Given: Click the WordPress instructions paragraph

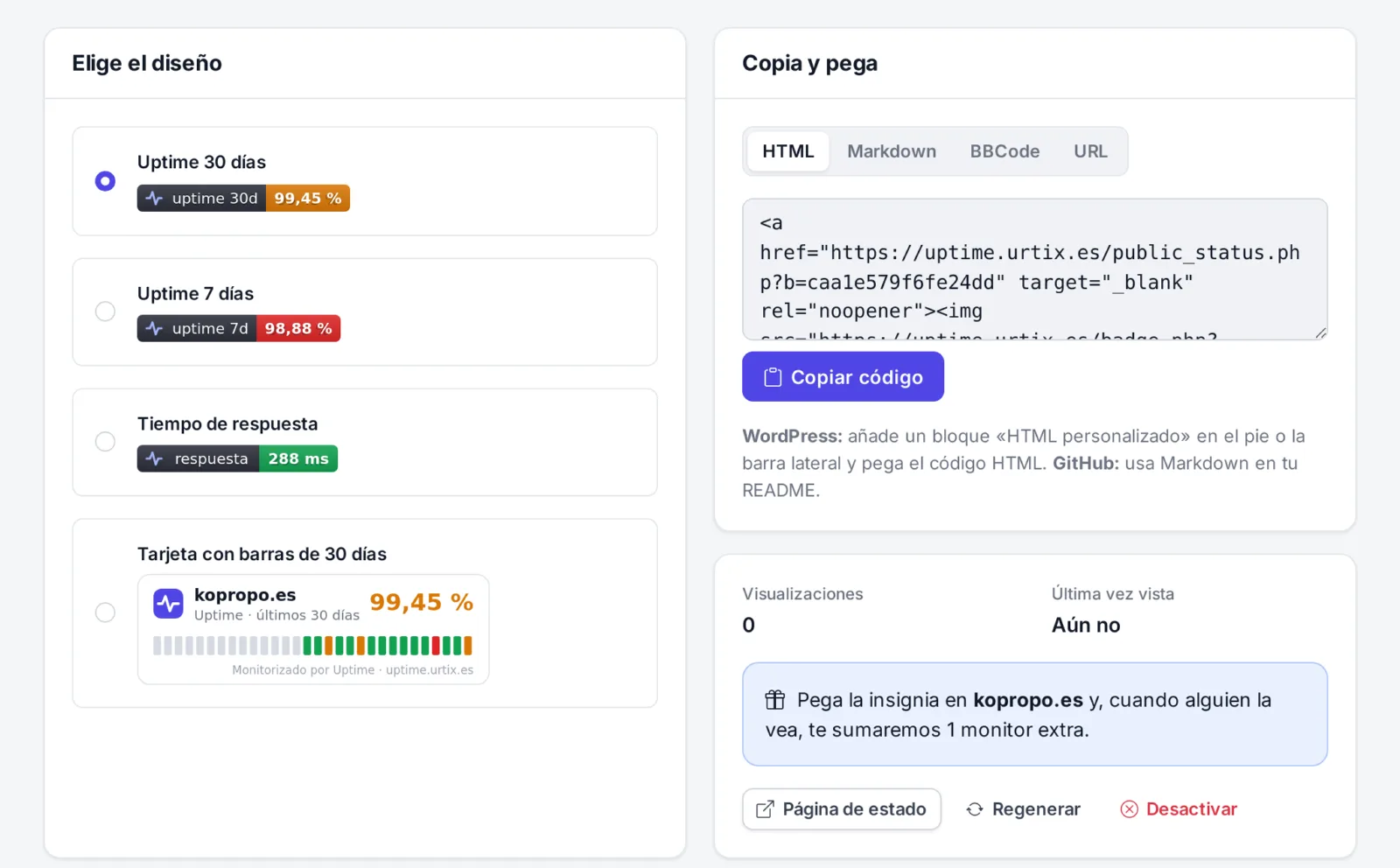Looking at the screenshot, I should click(x=1024, y=463).
